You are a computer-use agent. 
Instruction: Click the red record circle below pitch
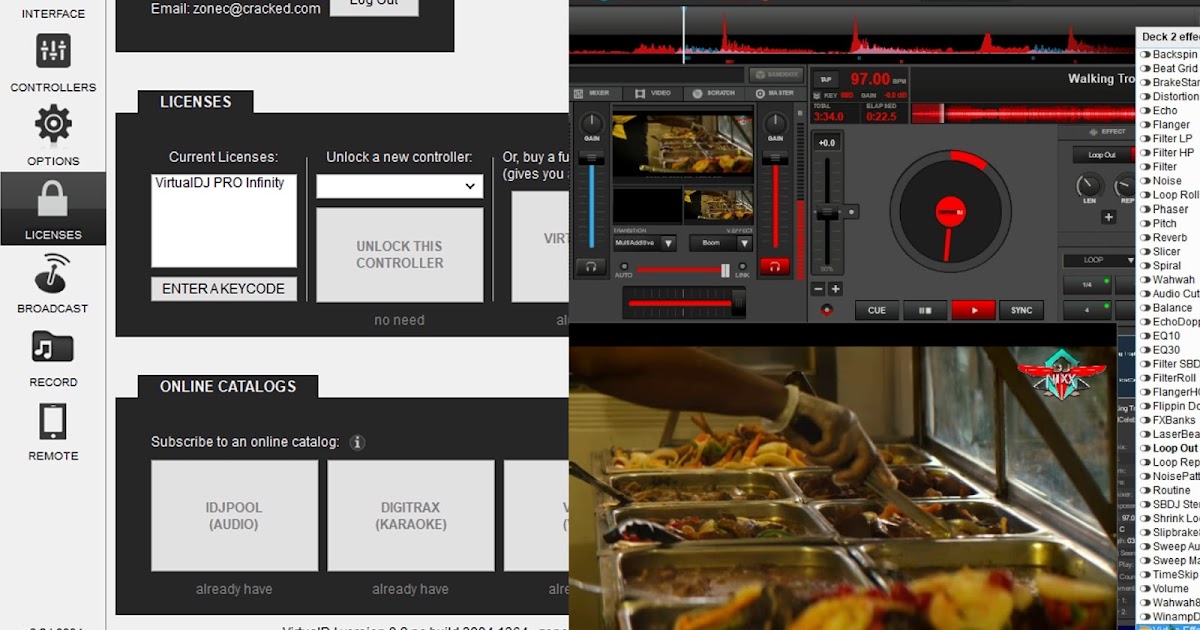[x=826, y=310]
